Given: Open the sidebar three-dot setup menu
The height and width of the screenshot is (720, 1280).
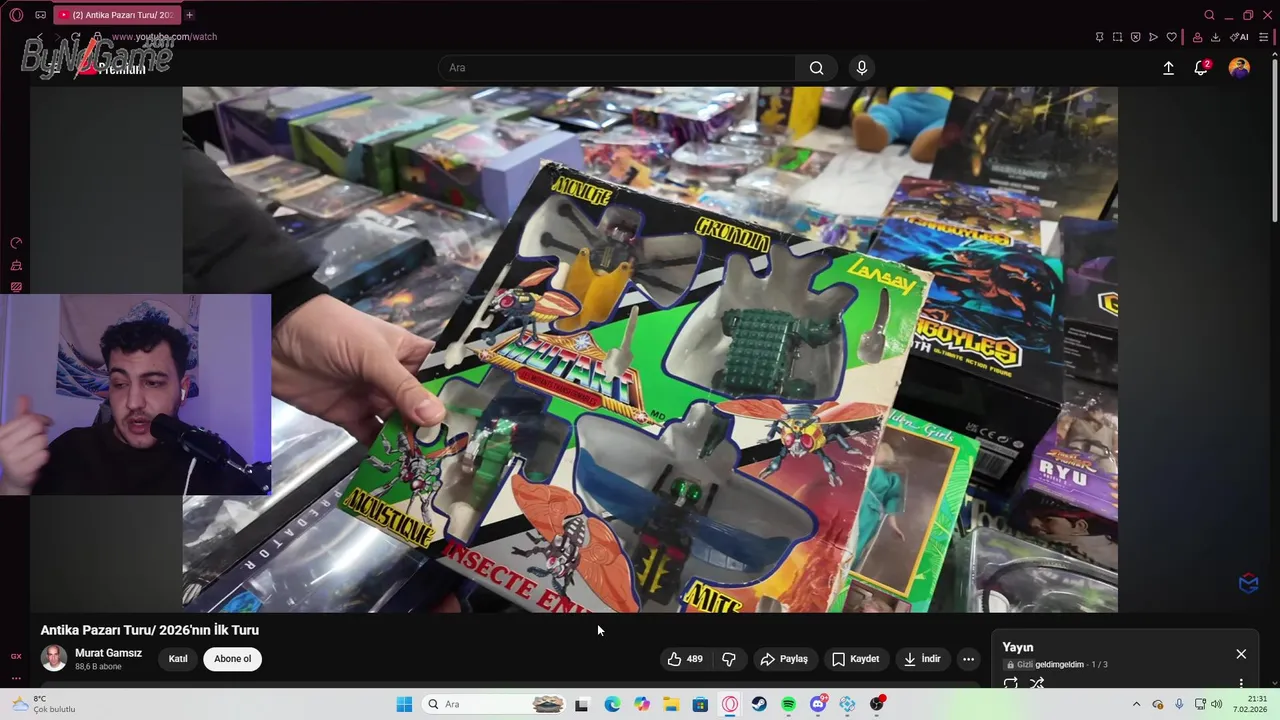Looking at the screenshot, I should point(16,678).
